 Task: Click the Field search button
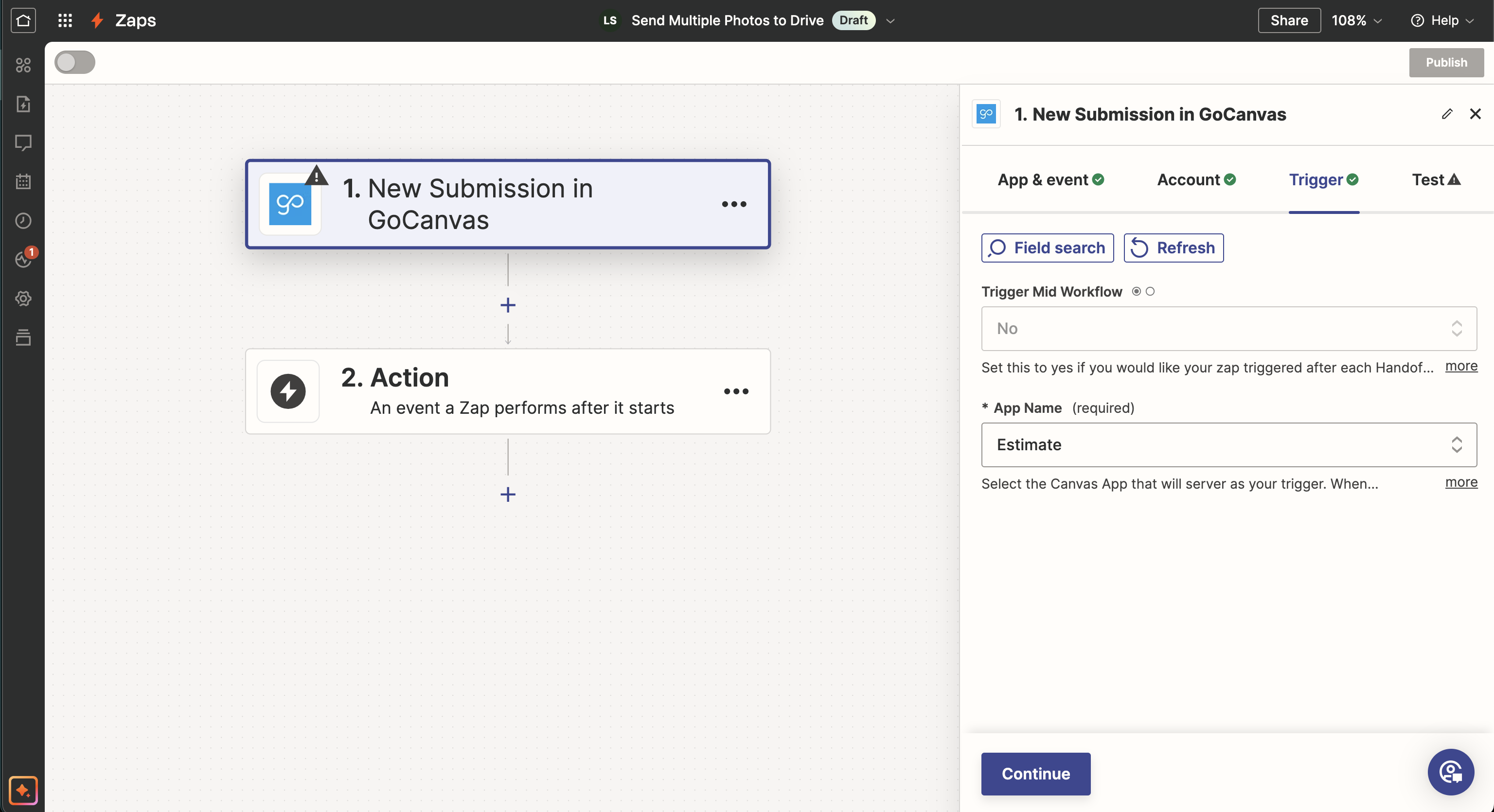1048,247
